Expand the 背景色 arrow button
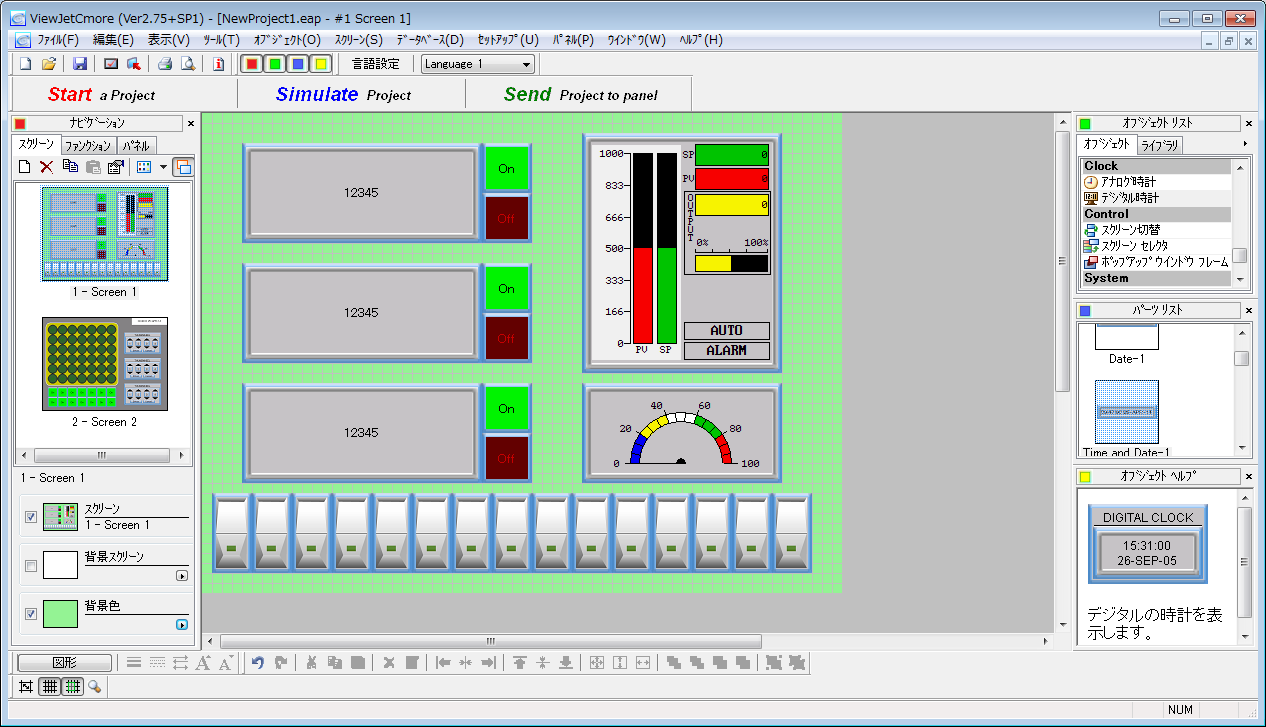The width and height of the screenshot is (1266, 727). [x=182, y=625]
